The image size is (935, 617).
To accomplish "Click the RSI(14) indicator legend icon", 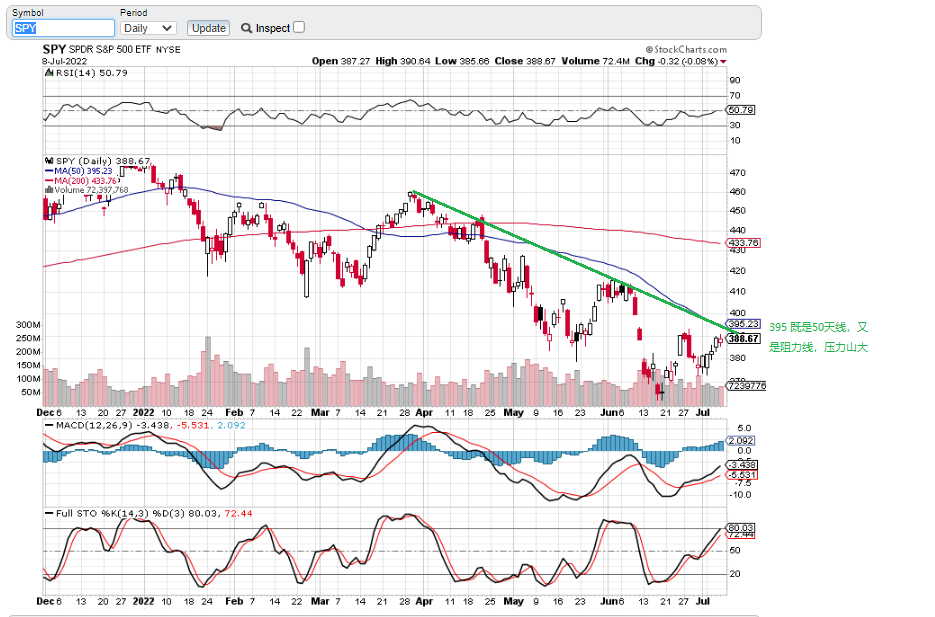I will pos(48,72).
